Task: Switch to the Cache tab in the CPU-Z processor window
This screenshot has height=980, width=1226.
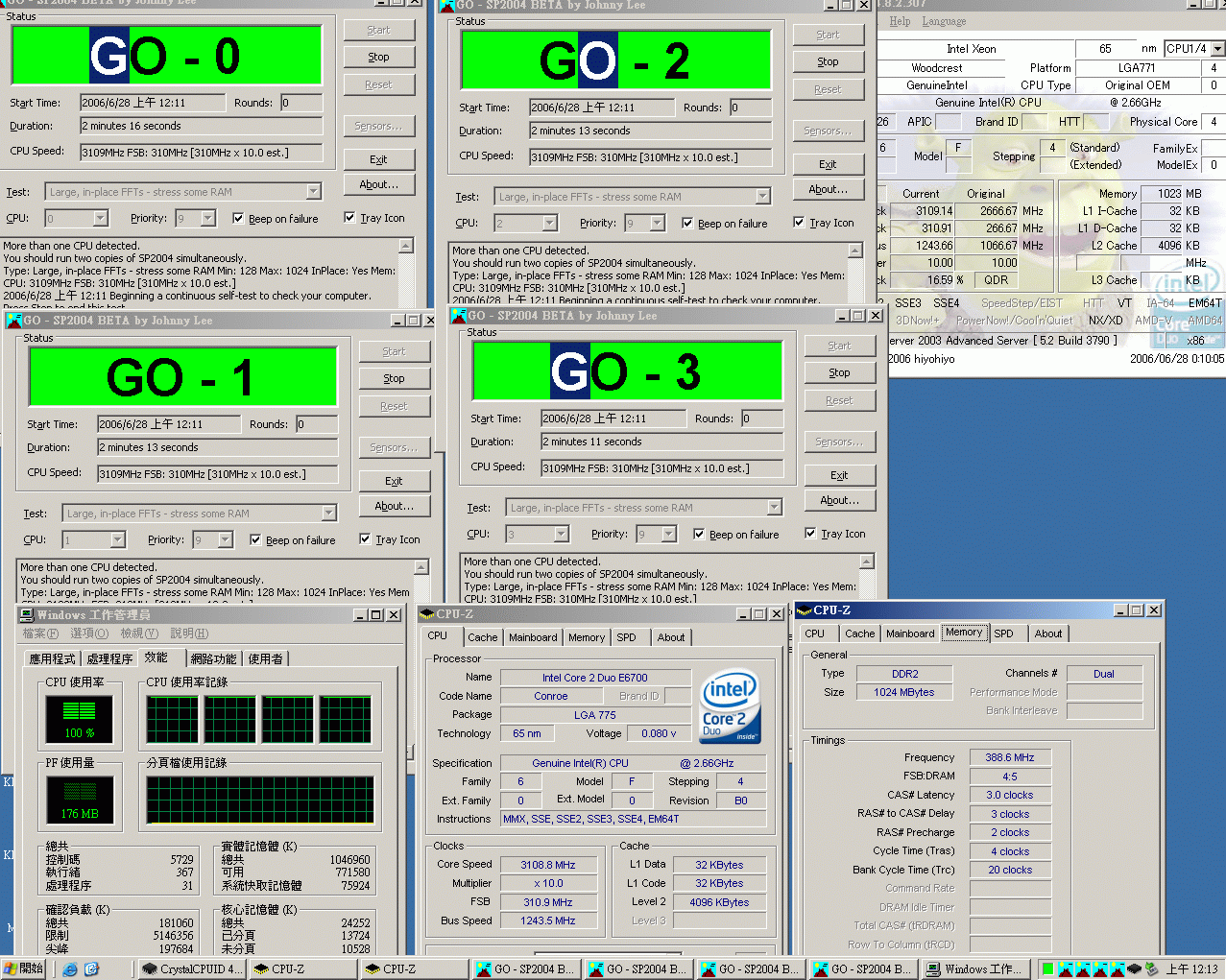Action: (x=482, y=637)
